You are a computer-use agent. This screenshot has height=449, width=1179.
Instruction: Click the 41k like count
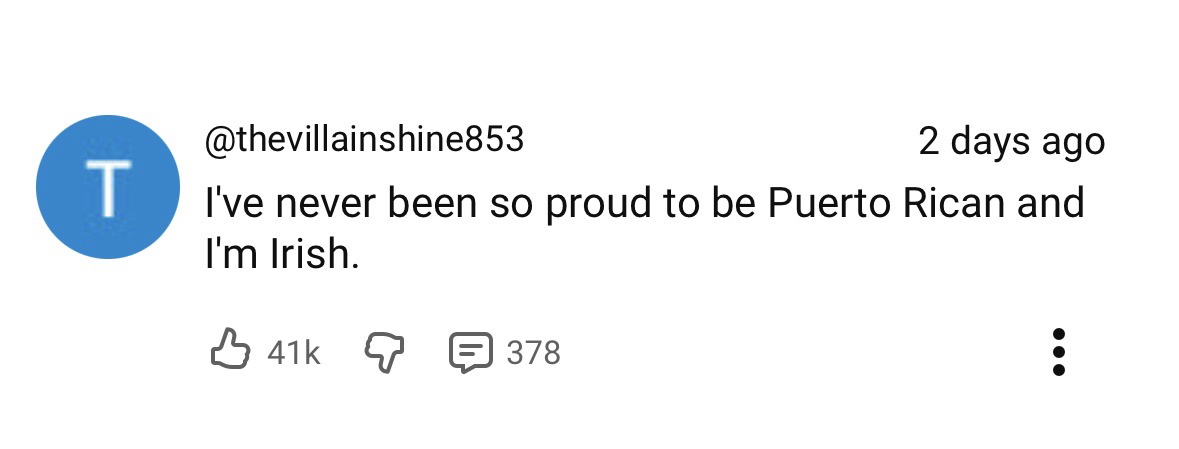[293, 352]
